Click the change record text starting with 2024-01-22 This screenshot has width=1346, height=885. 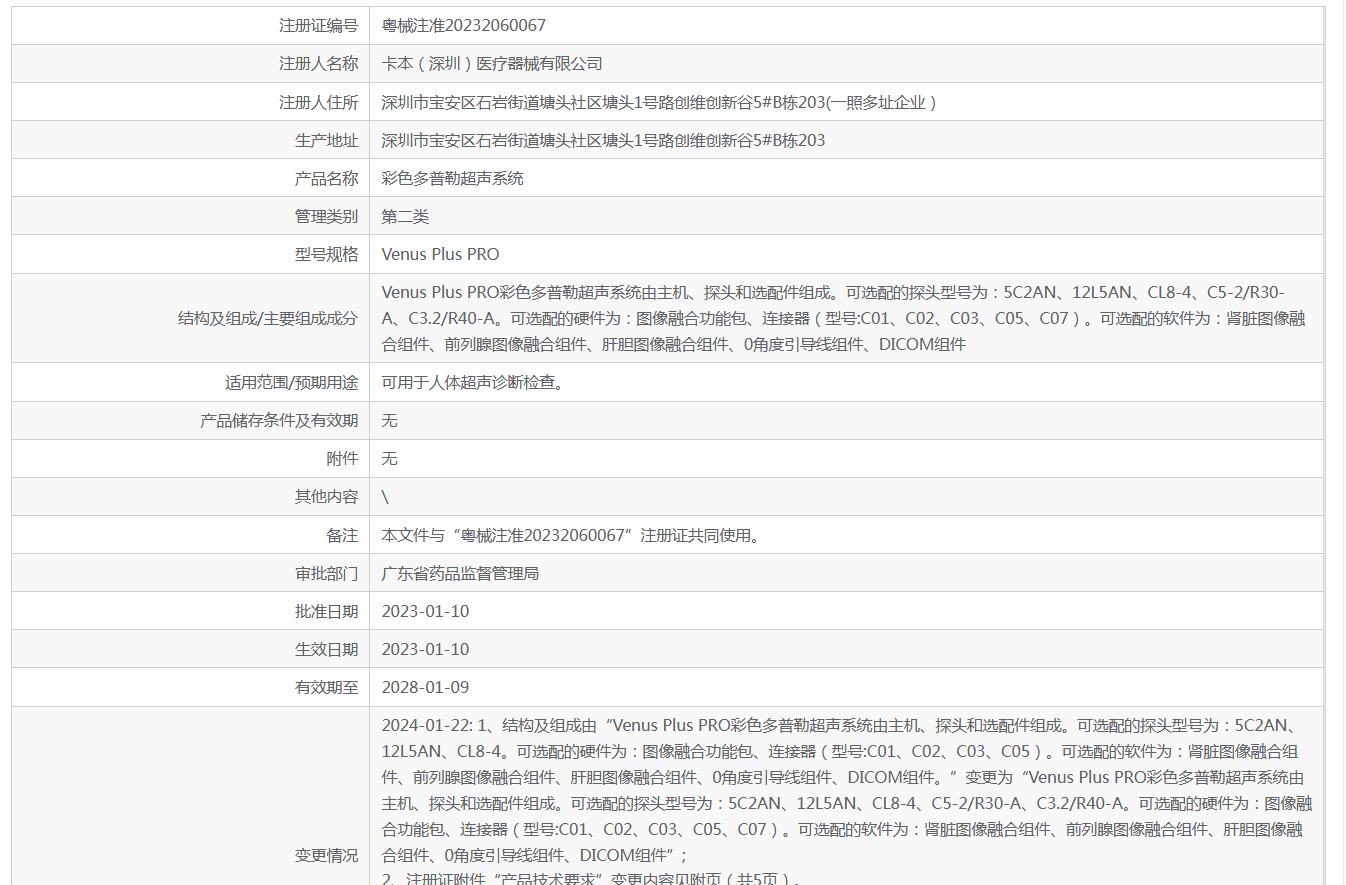click(x=846, y=800)
